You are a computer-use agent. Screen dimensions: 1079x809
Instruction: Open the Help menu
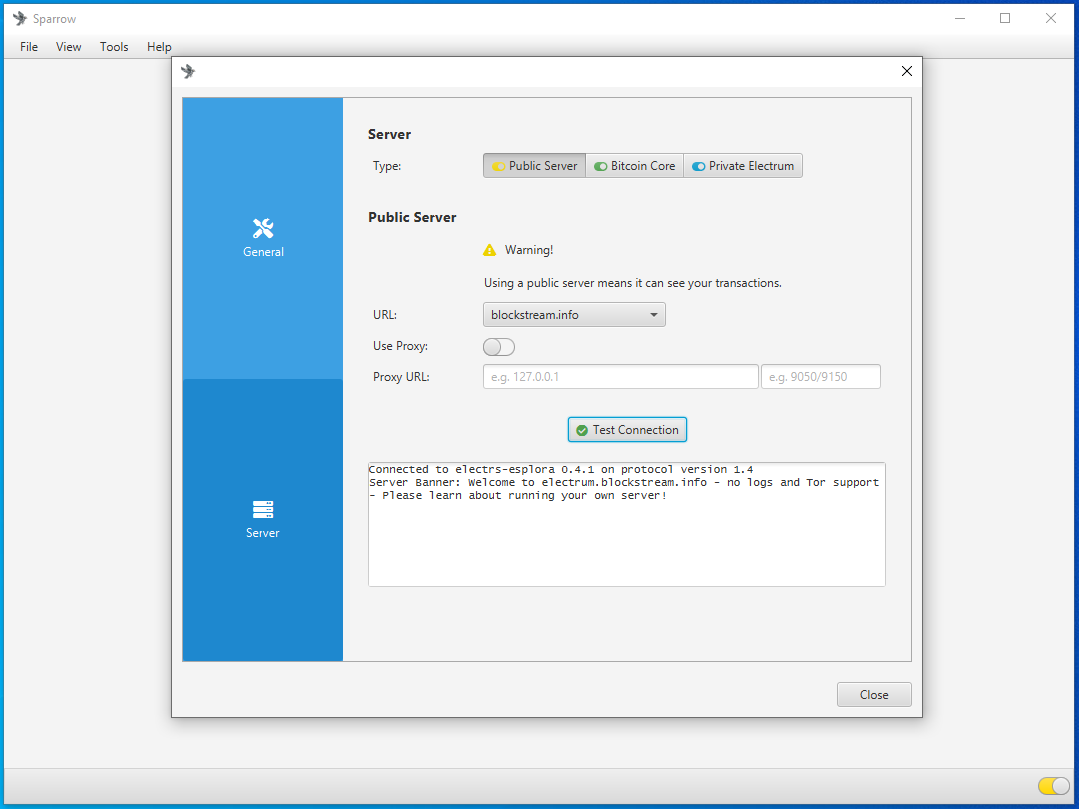click(x=159, y=47)
